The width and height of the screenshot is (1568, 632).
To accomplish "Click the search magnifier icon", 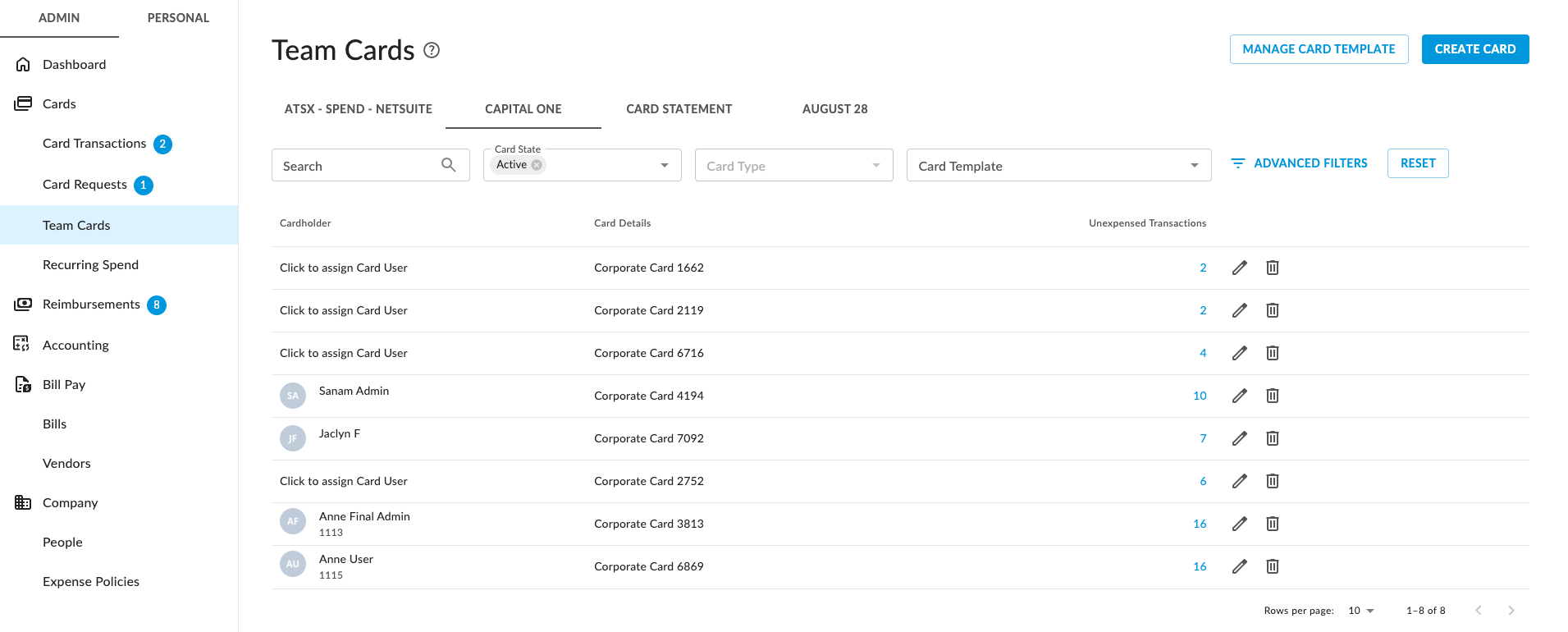I will click(448, 165).
